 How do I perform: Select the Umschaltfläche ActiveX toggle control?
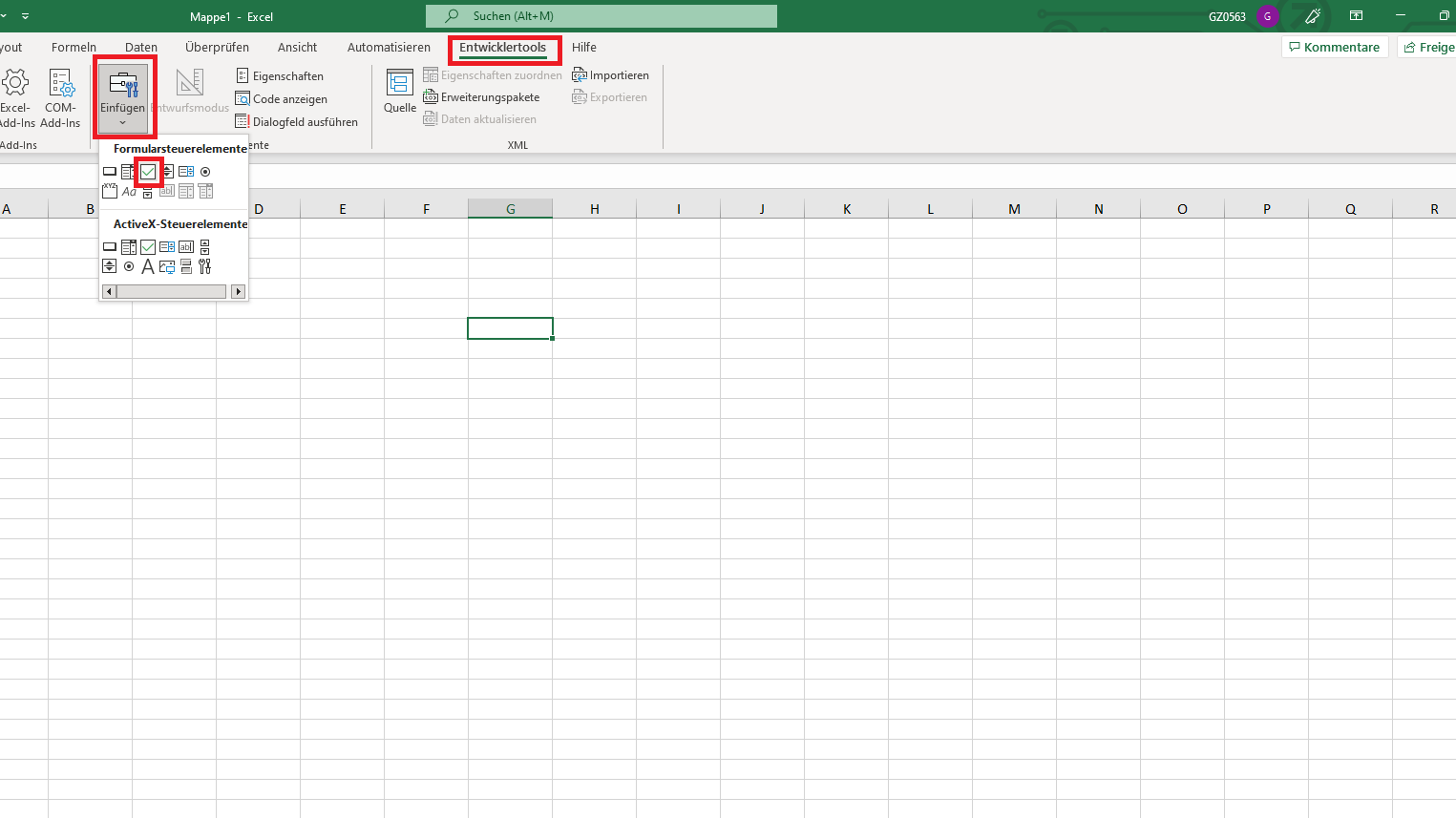(186, 266)
